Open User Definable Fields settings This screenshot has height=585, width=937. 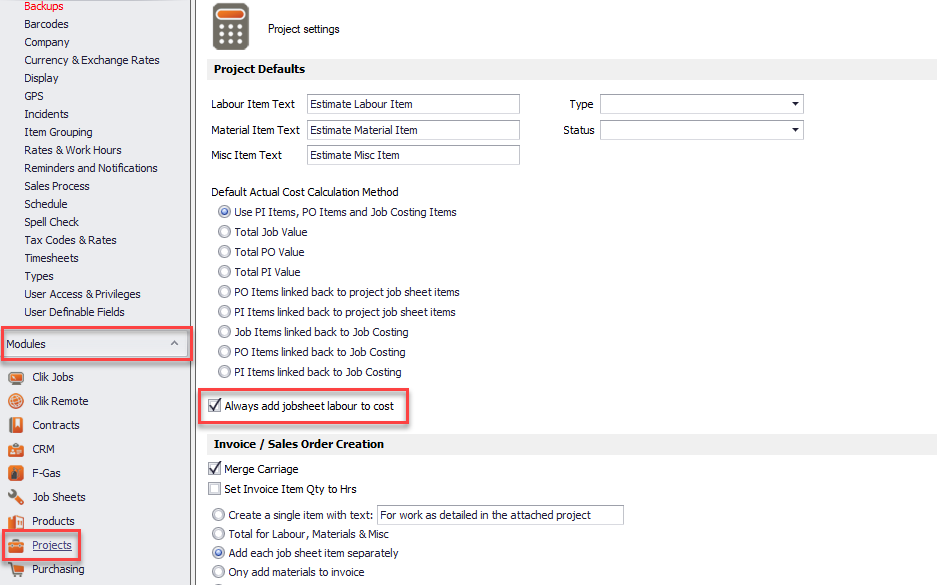point(75,312)
